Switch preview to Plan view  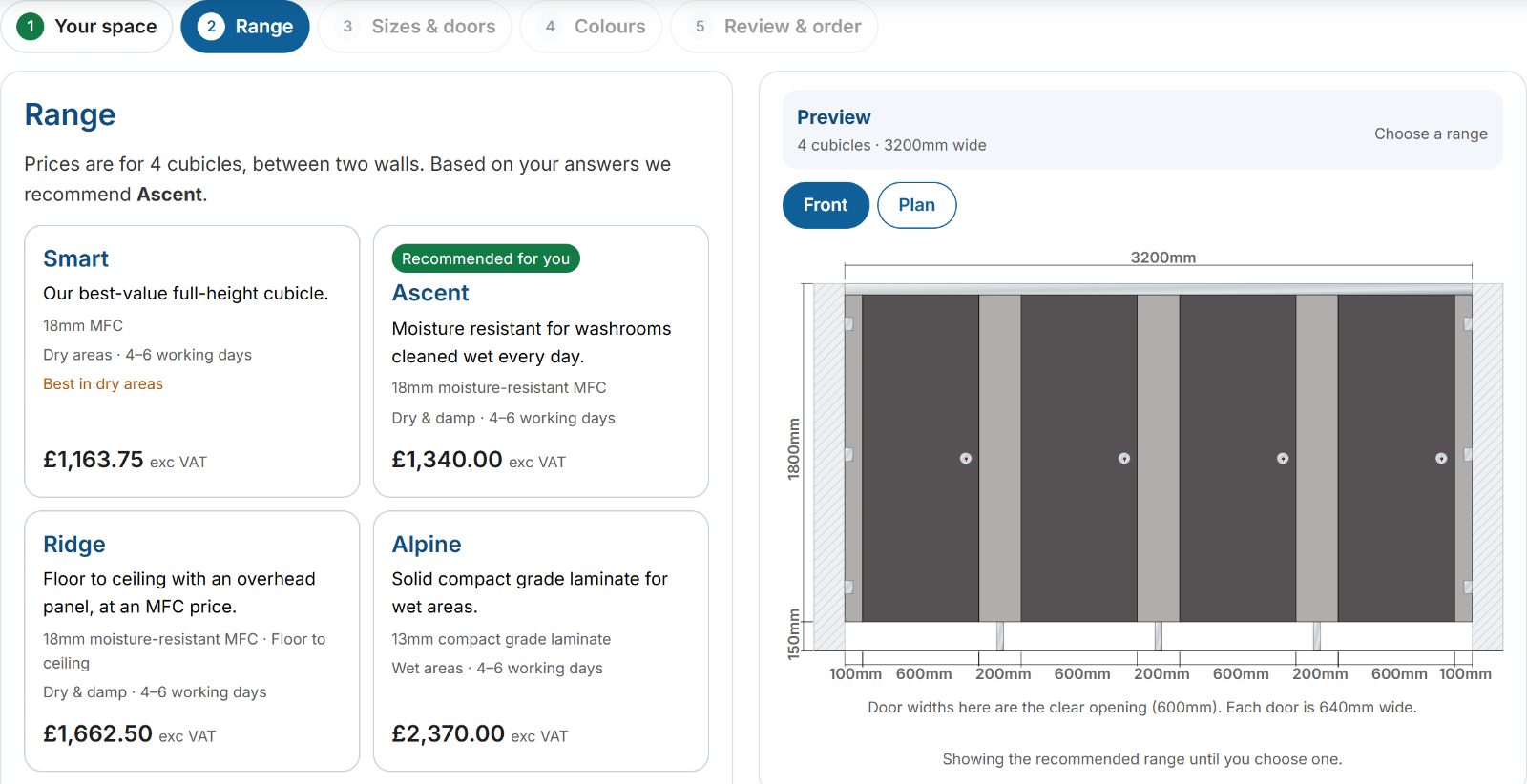click(917, 205)
